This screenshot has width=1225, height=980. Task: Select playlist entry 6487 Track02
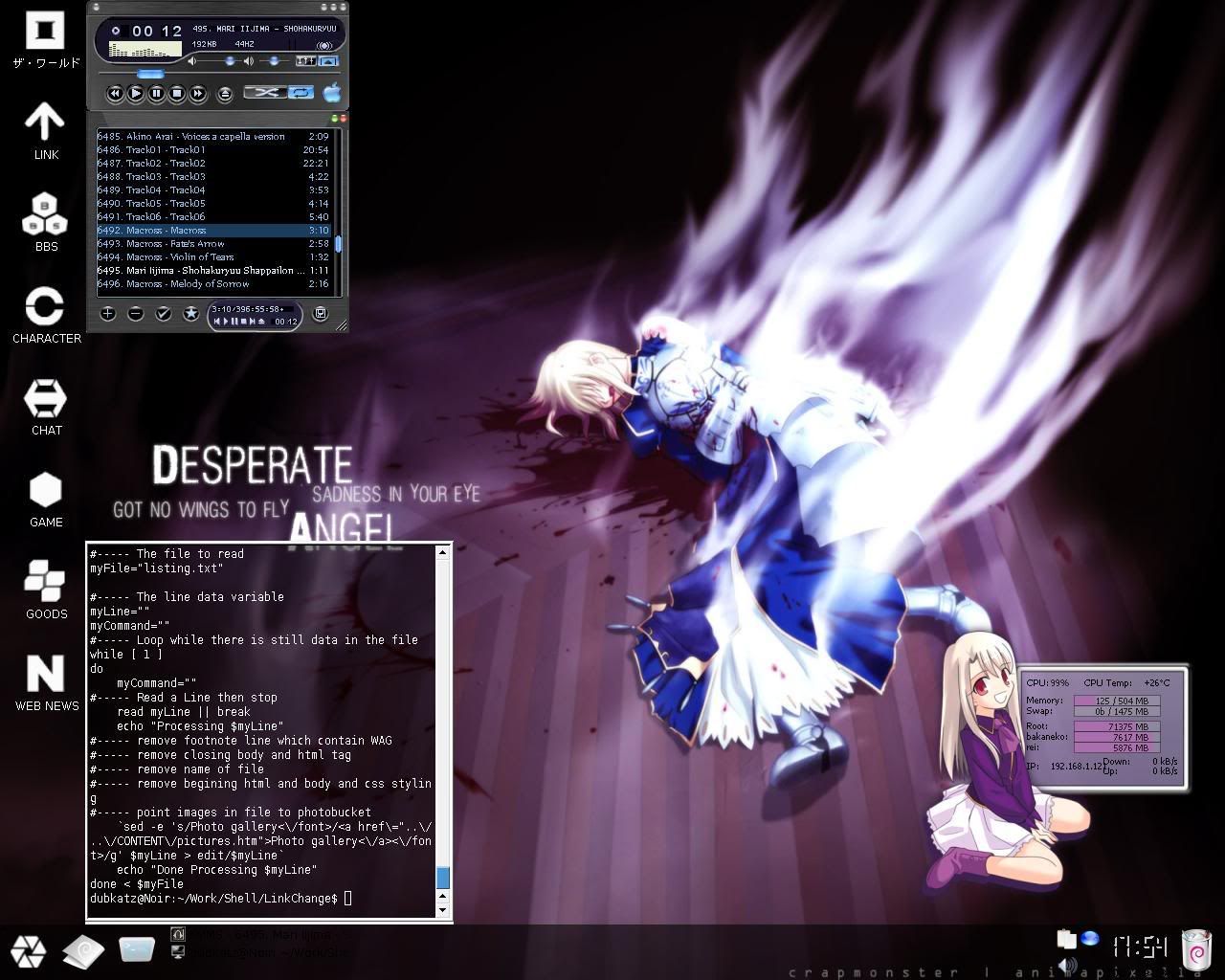pyautogui.click(x=212, y=164)
